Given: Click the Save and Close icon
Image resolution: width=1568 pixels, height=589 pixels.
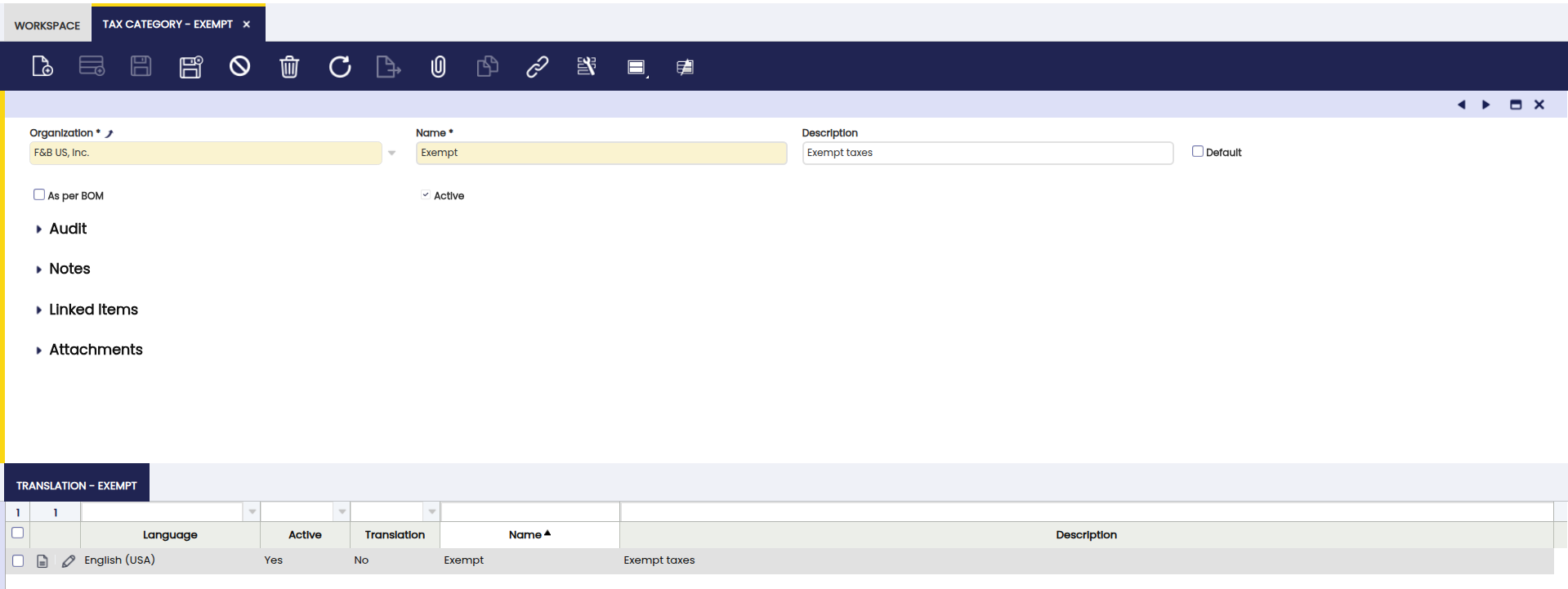Looking at the screenshot, I should pyautogui.click(x=190, y=66).
